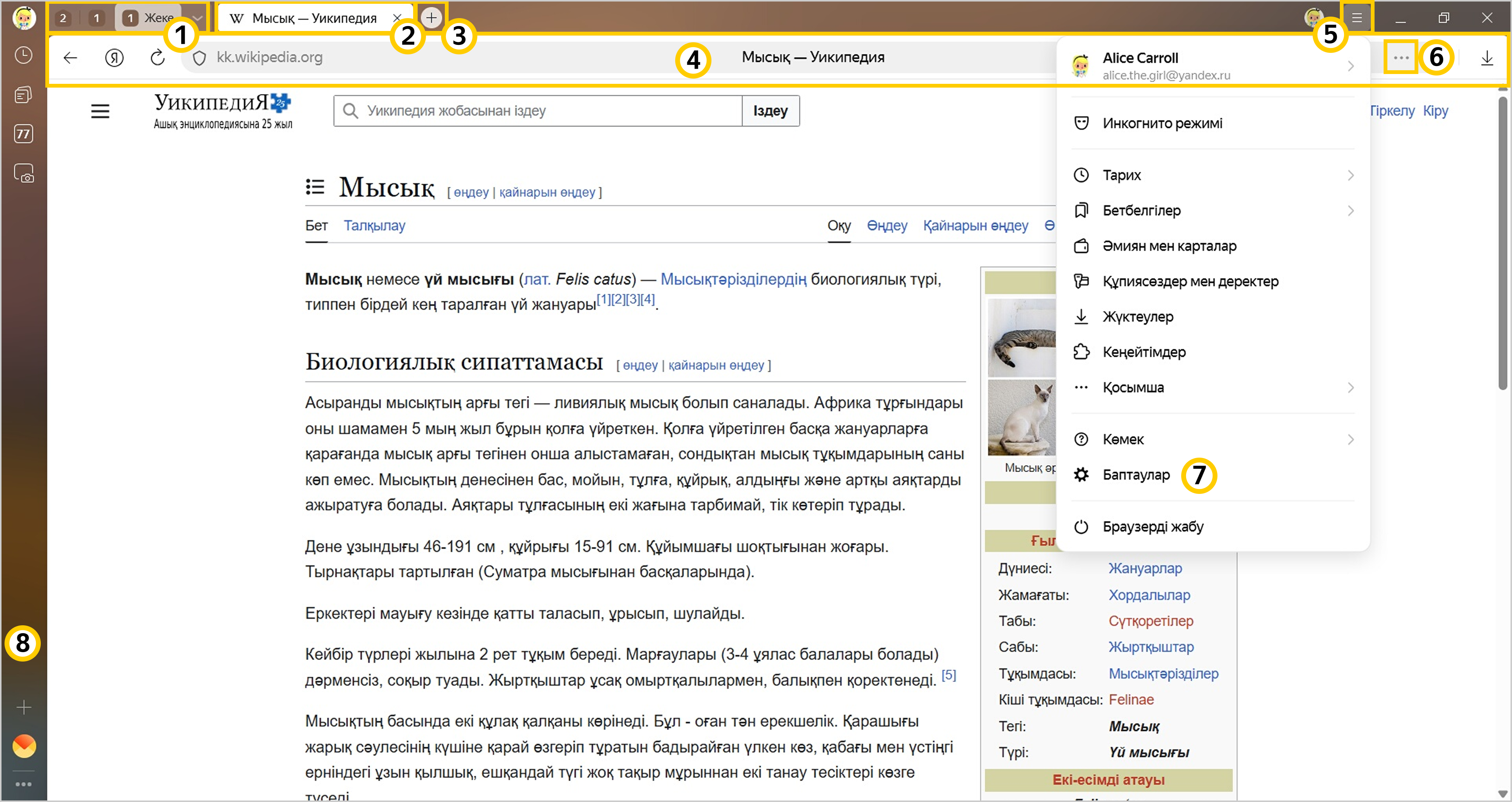Expand the Тарих submenu arrow
This screenshot has width=1512, height=802.
coord(1351,176)
